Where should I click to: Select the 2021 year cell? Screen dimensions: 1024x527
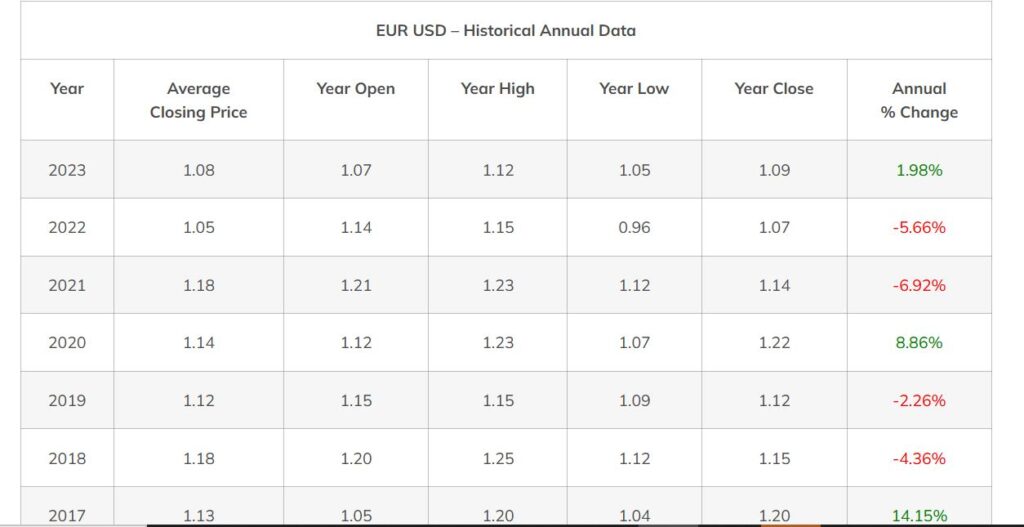(x=67, y=285)
